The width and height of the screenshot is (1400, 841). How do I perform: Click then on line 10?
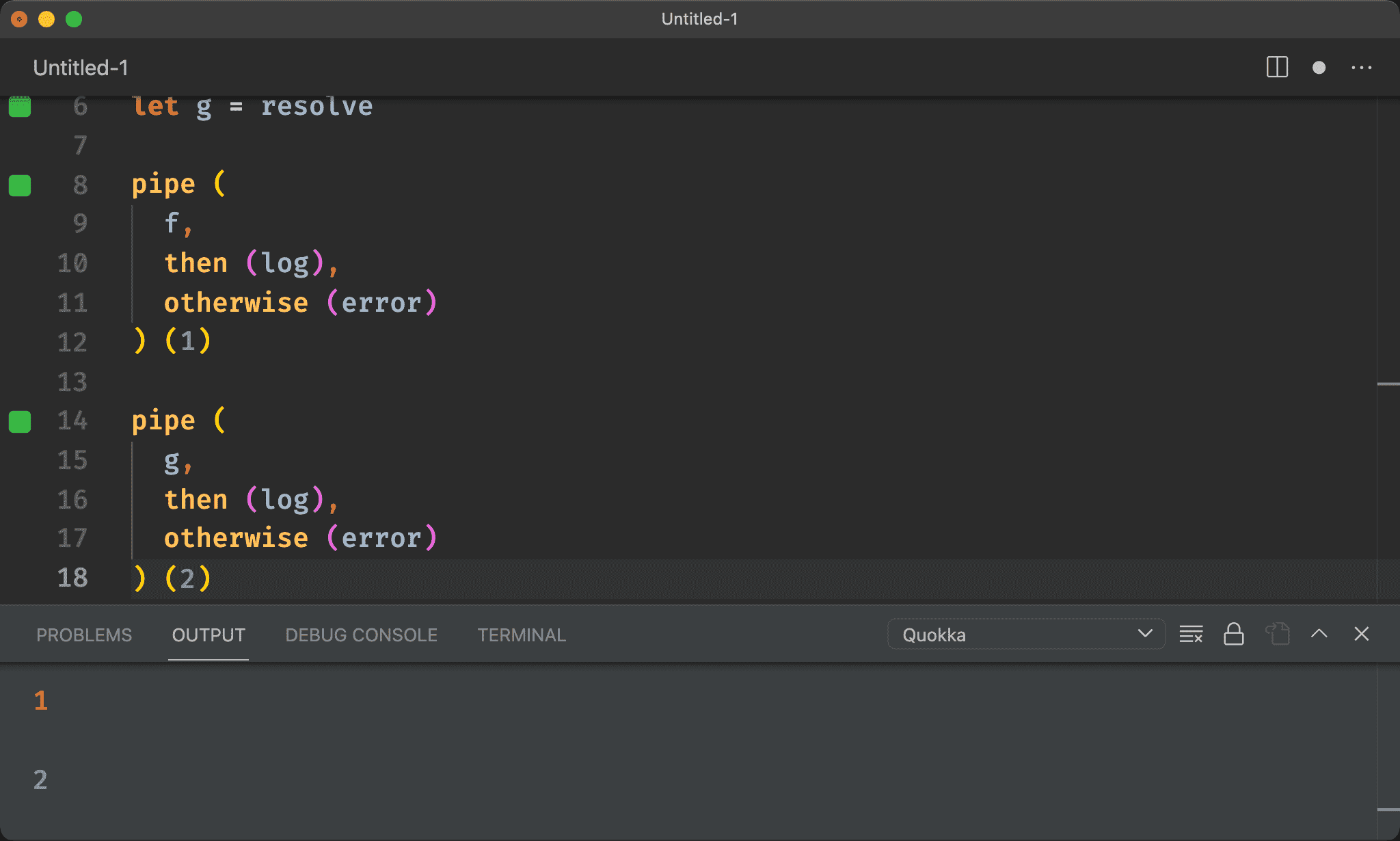(196, 263)
